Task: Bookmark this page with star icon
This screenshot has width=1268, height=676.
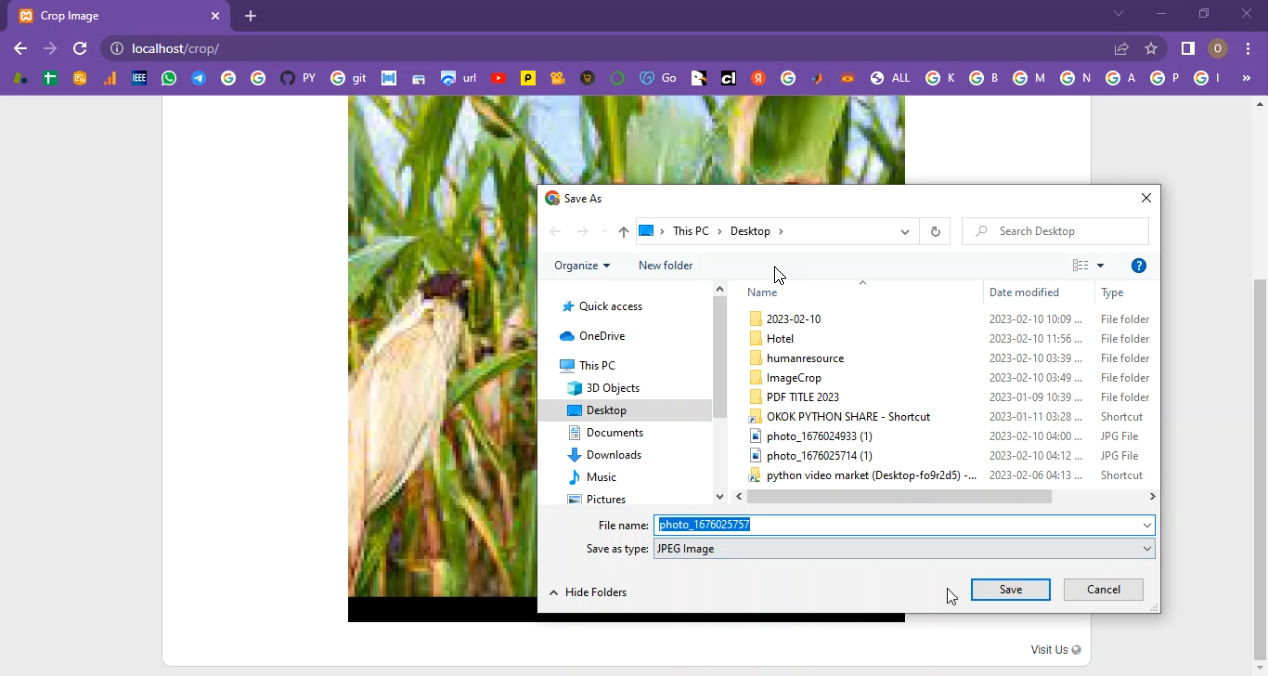Action: (x=1151, y=48)
